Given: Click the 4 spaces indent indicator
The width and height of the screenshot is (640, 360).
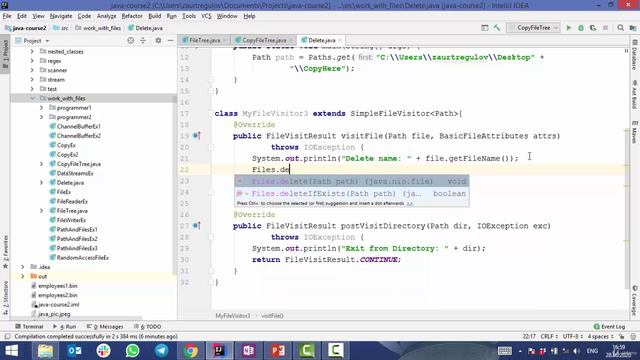Looking at the screenshot, I should [x=600, y=336].
